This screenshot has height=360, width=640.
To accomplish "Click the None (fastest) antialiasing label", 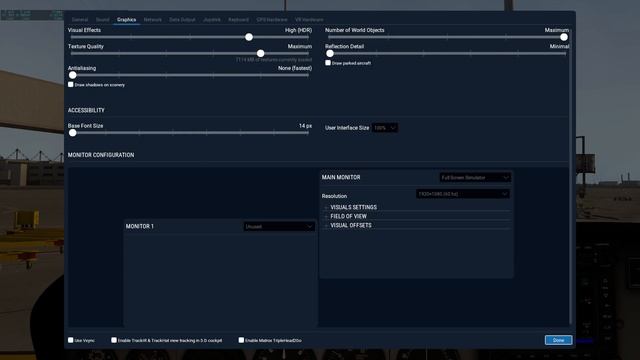I will [x=295, y=68].
